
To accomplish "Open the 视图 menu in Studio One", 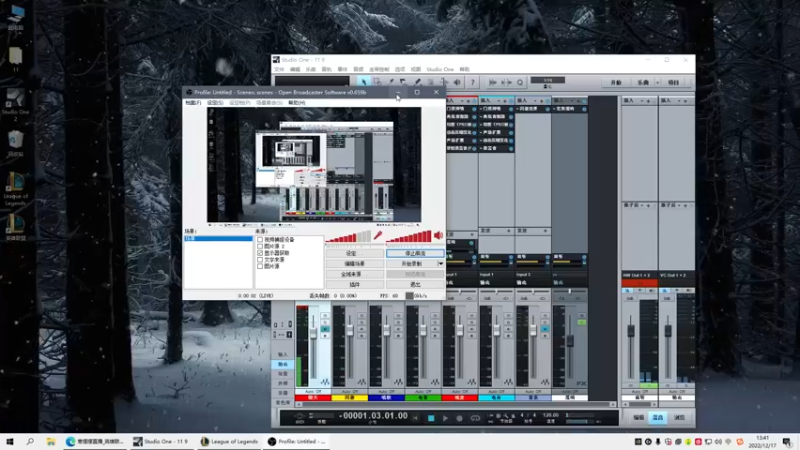I will click(x=416, y=69).
